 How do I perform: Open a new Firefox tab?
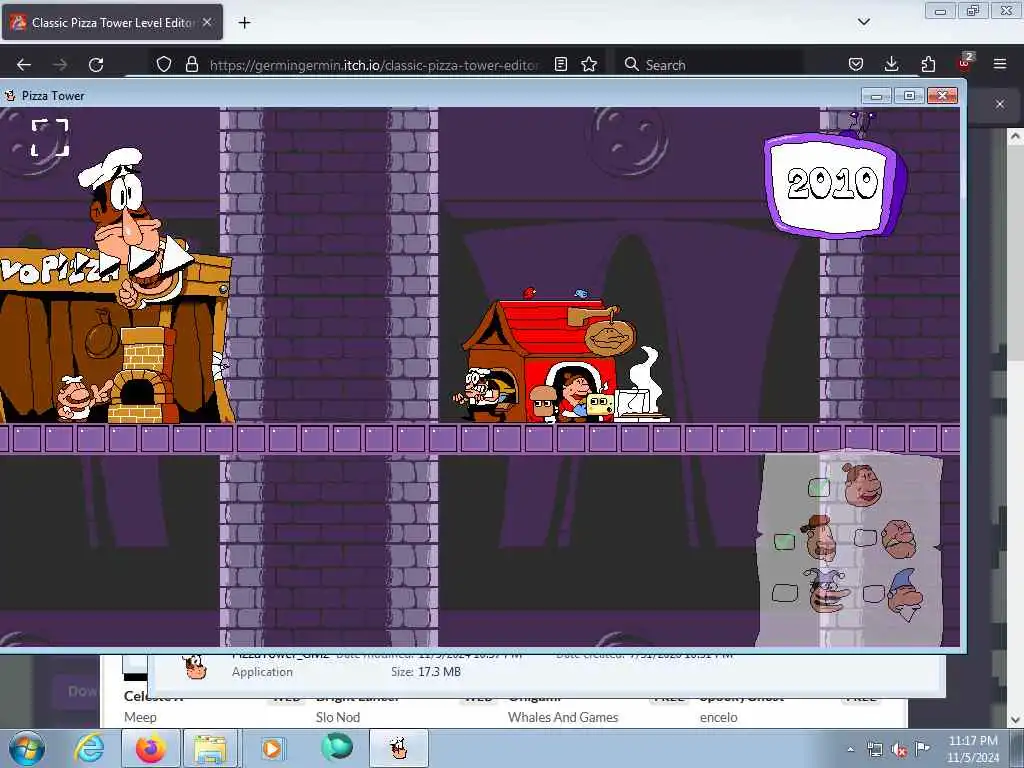click(x=244, y=23)
